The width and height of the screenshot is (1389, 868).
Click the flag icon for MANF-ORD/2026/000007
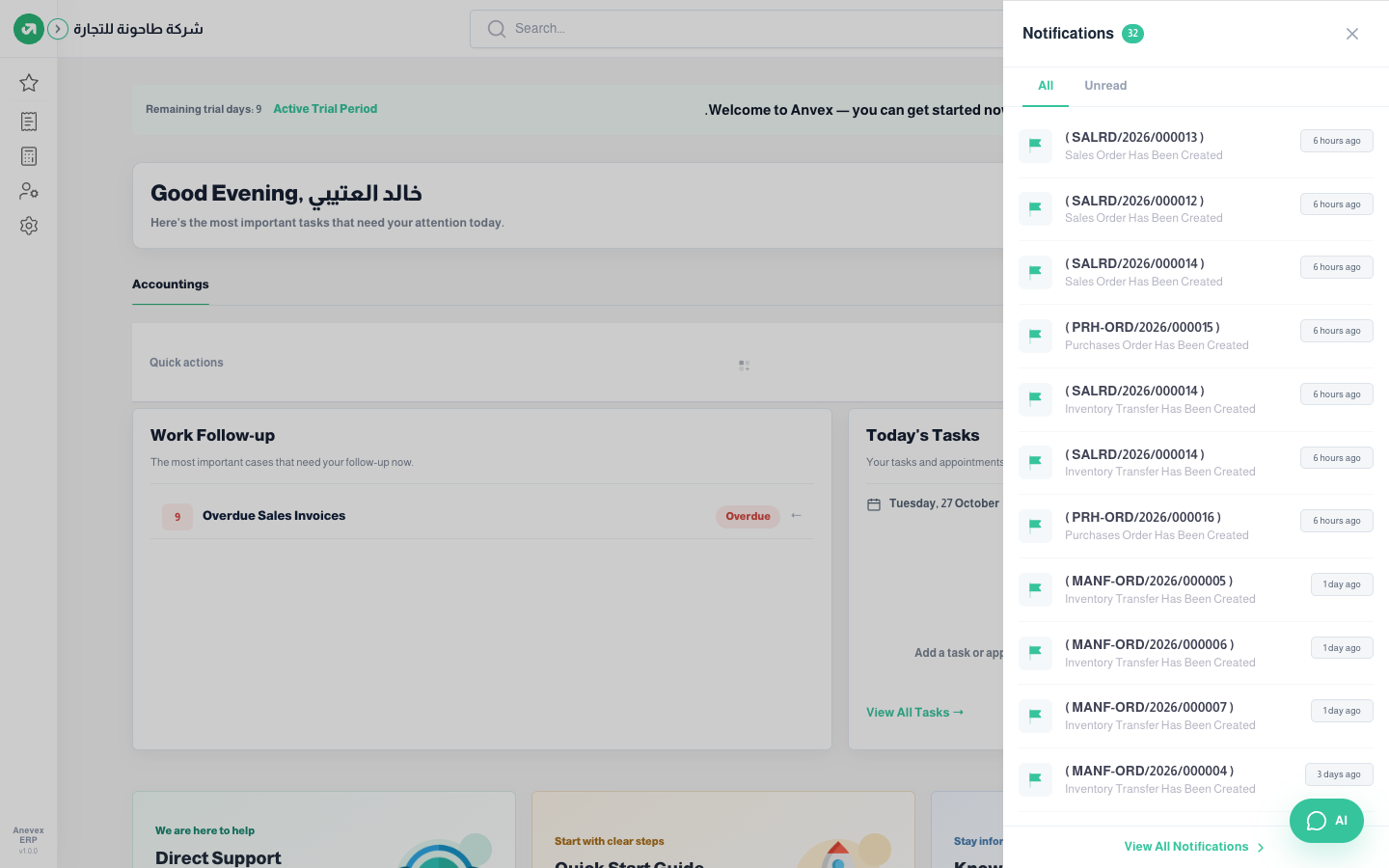click(1035, 716)
